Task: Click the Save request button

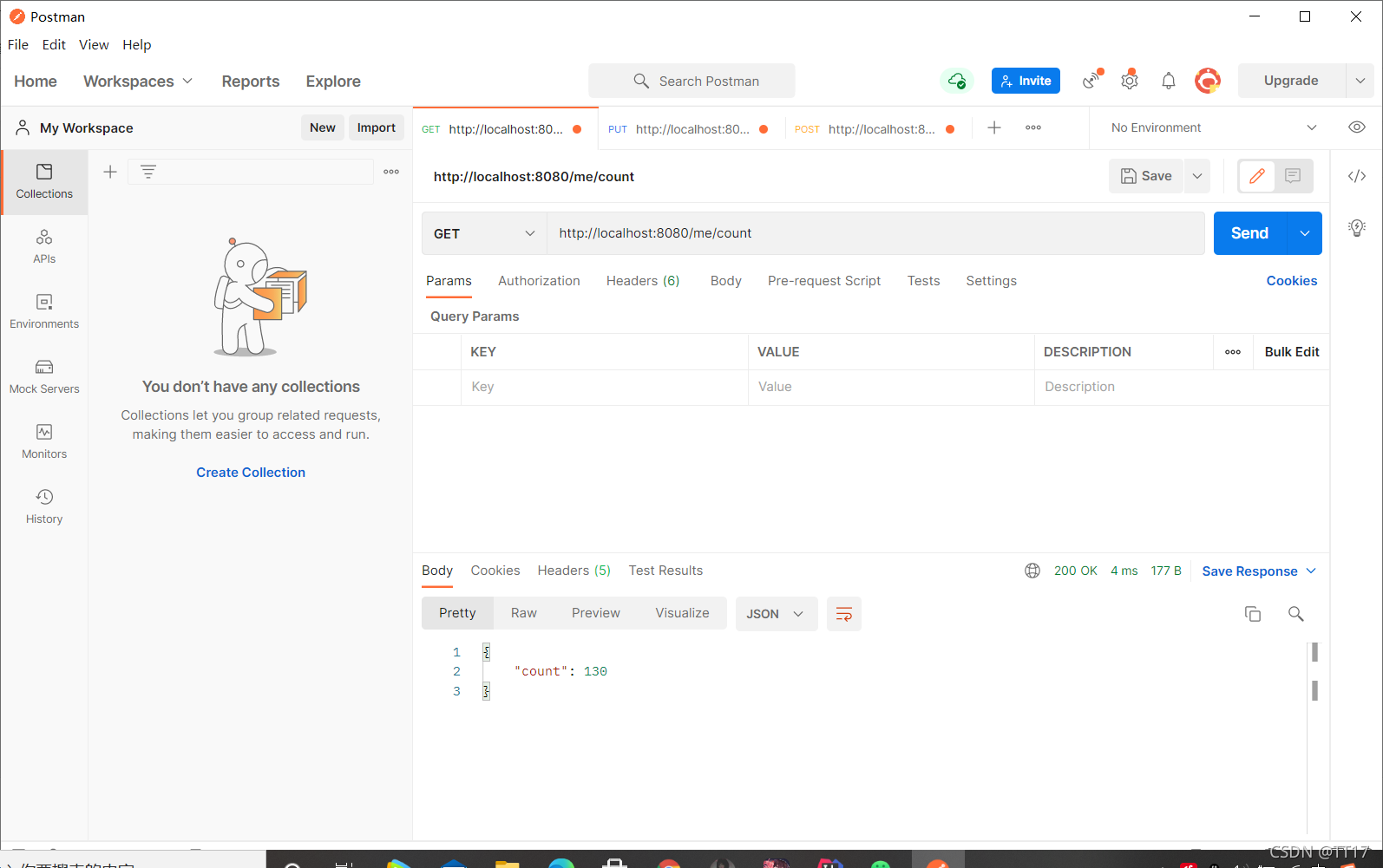Action: tap(1146, 176)
